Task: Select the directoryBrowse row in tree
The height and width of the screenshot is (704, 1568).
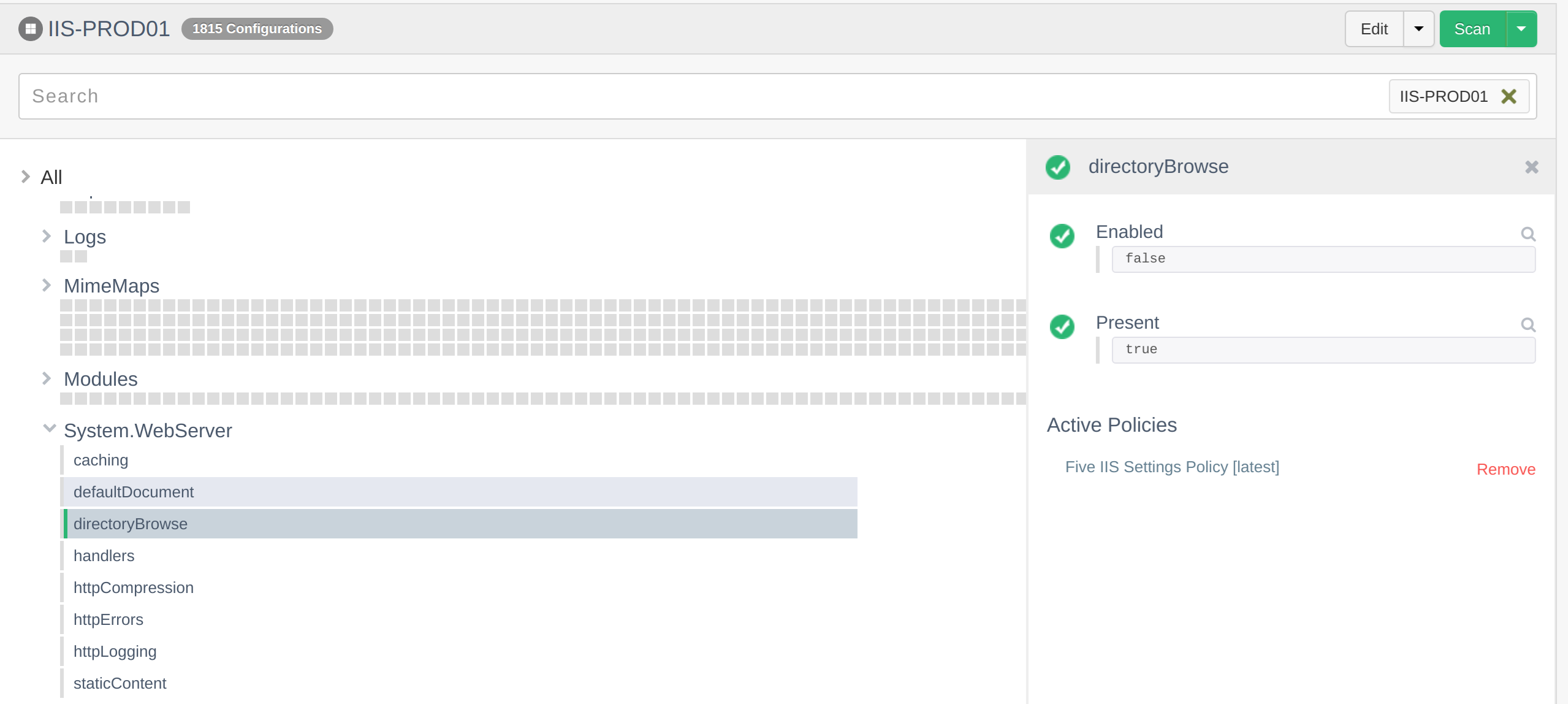Action: tap(459, 524)
